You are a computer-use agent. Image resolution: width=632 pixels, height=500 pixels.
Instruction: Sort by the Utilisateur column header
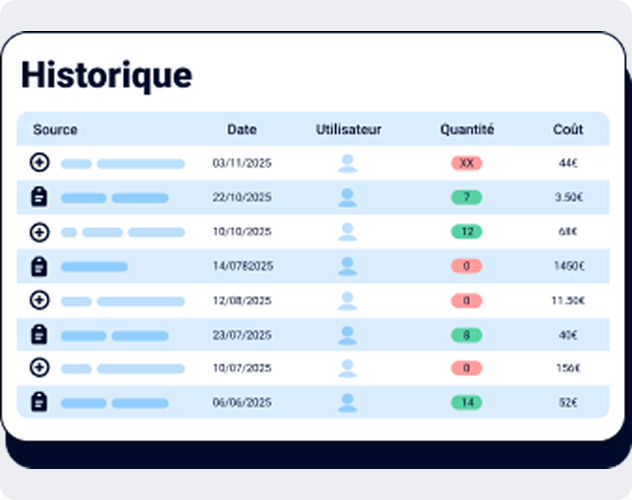point(348,129)
